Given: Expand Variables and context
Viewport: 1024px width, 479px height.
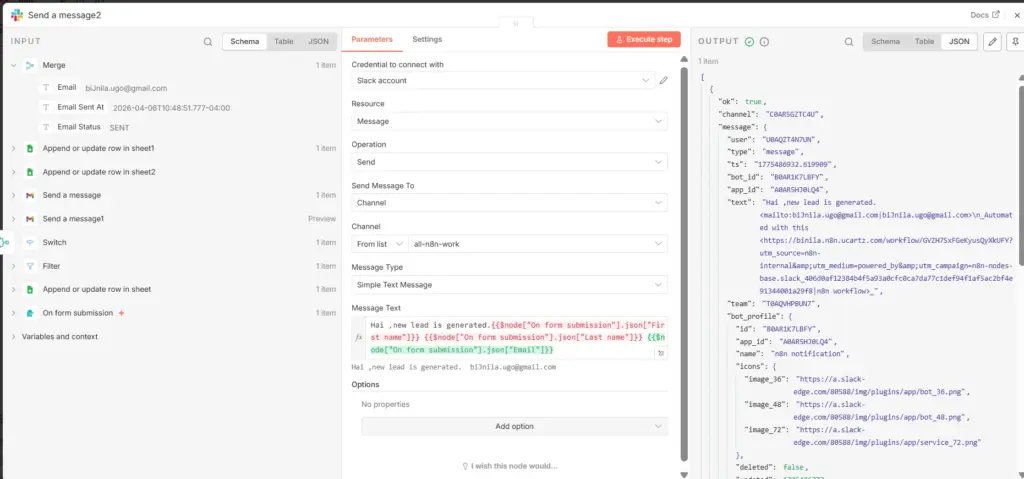Looking at the screenshot, I should pyautogui.click(x=13, y=337).
